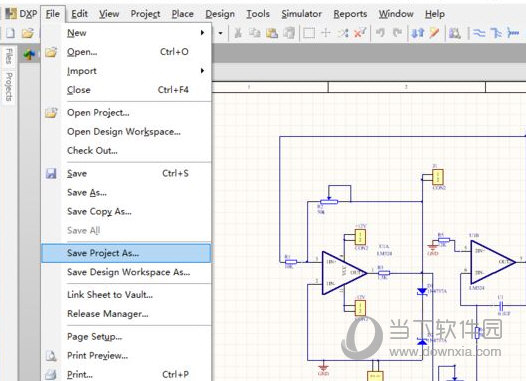Click the green-blue arrow panel icon
The image size is (526, 381).
[29, 54]
